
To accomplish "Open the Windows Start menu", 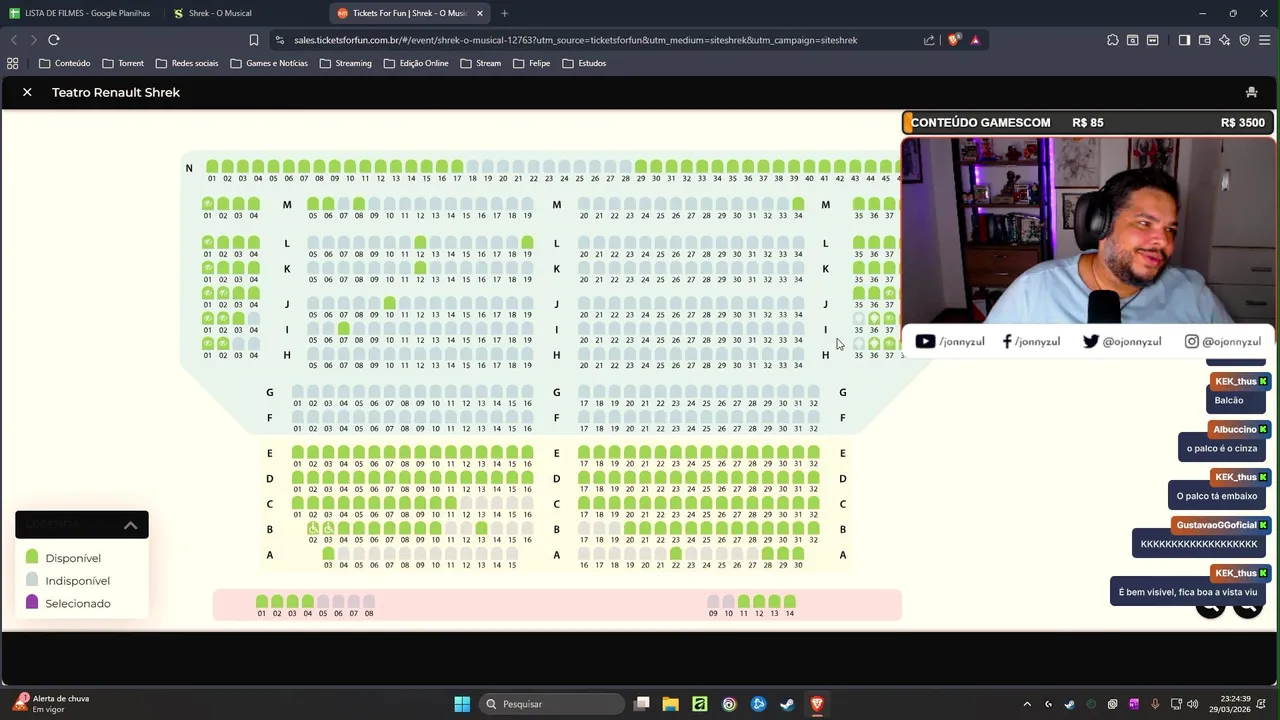I will [462, 704].
